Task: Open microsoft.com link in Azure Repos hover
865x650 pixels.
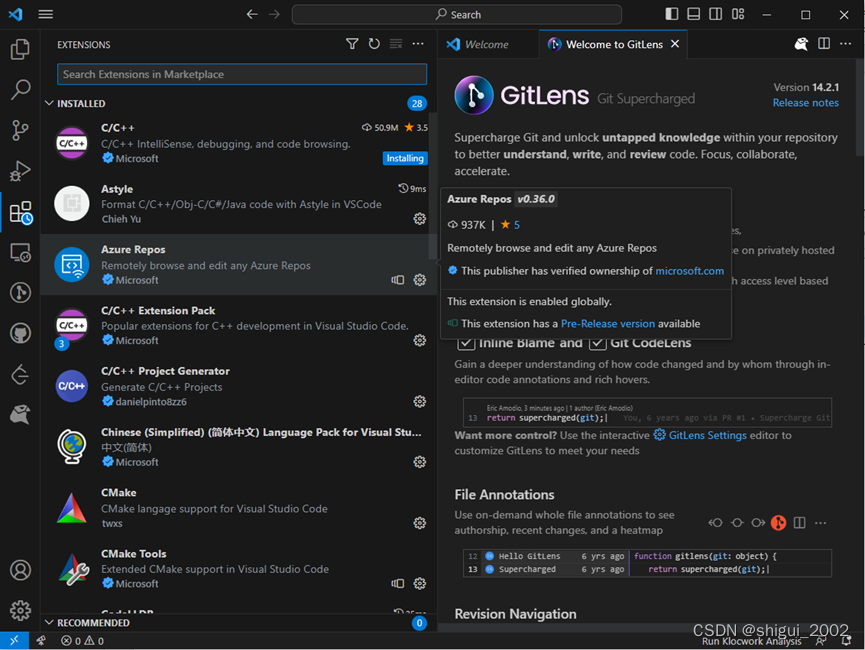Action: click(x=690, y=271)
